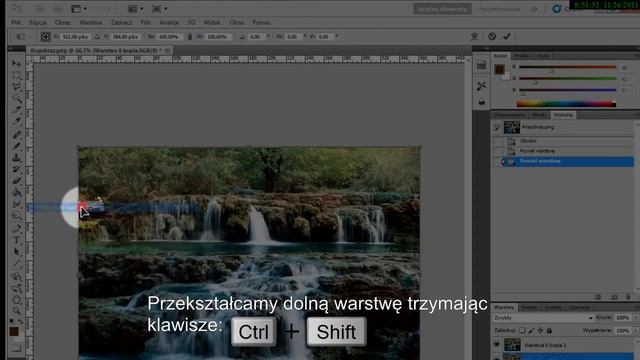Click the delete state trash in History panel
Screen dimensions: 640x360
(x=628, y=297)
